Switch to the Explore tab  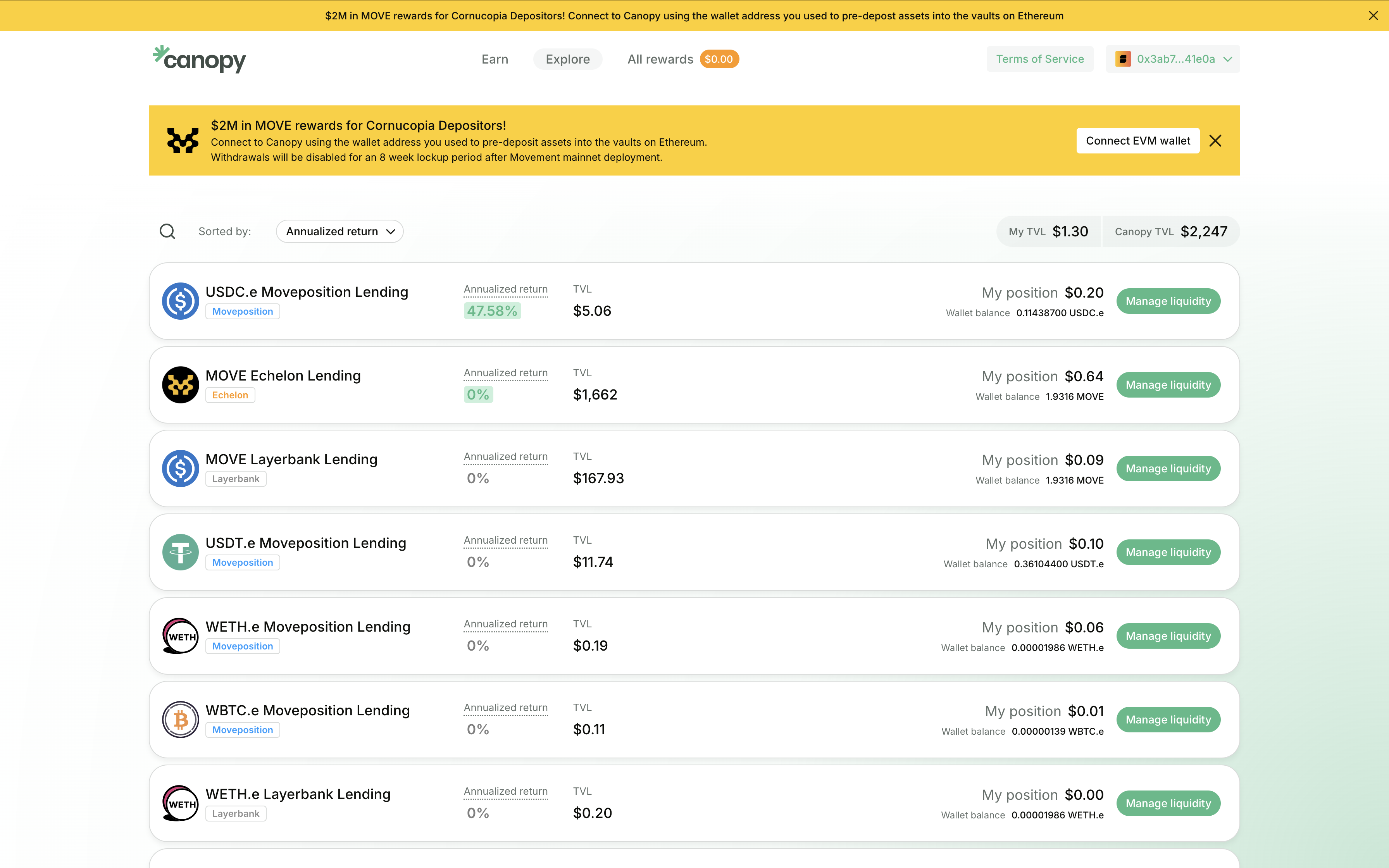pyautogui.click(x=567, y=59)
